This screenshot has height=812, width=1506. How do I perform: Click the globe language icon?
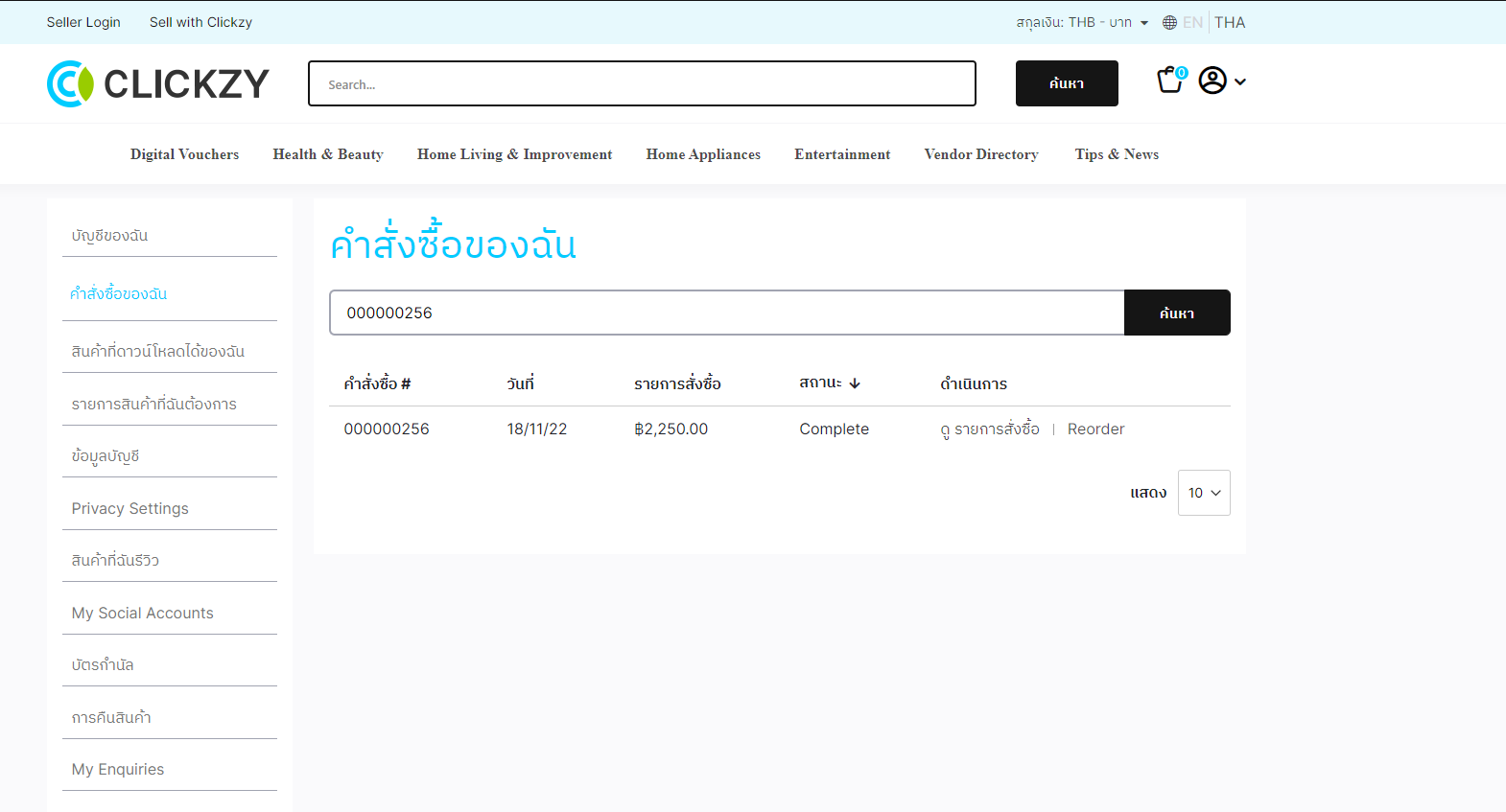click(1169, 23)
